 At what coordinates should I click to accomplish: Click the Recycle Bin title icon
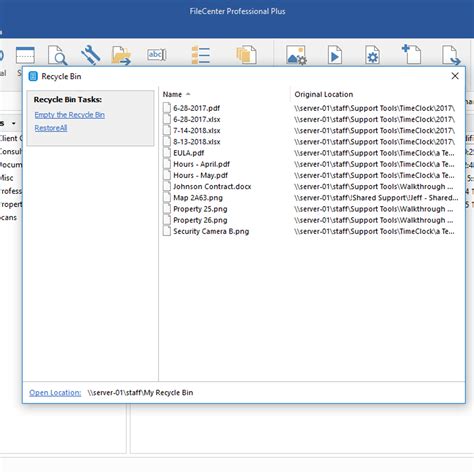click(x=33, y=76)
